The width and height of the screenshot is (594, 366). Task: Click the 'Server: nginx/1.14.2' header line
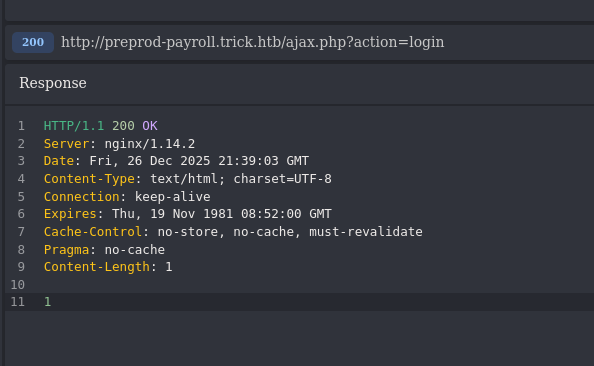click(119, 144)
